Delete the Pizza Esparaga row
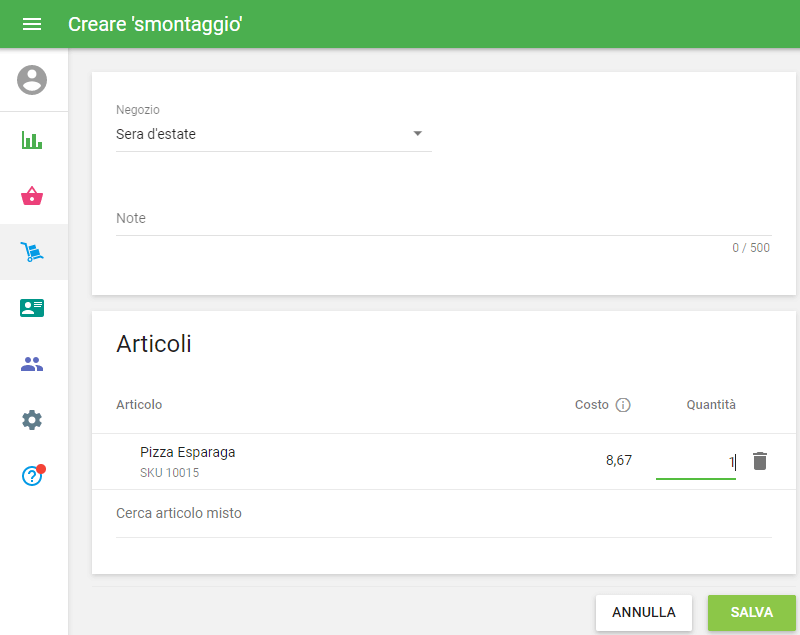800x635 pixels. pos(760,461)
